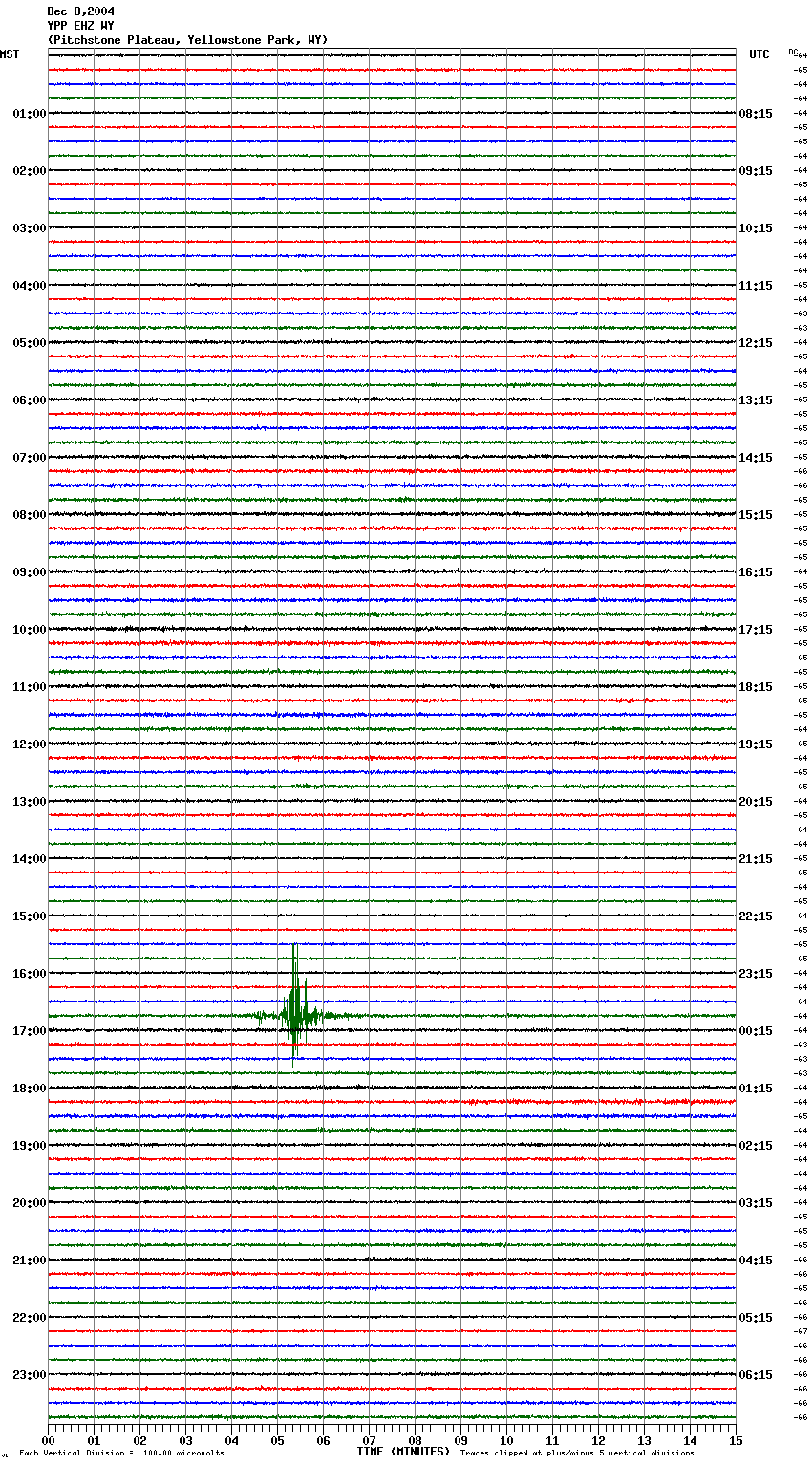Click the 22:15 UTC time label
The width and height of the screenshot is (812, 1466).
756,916
